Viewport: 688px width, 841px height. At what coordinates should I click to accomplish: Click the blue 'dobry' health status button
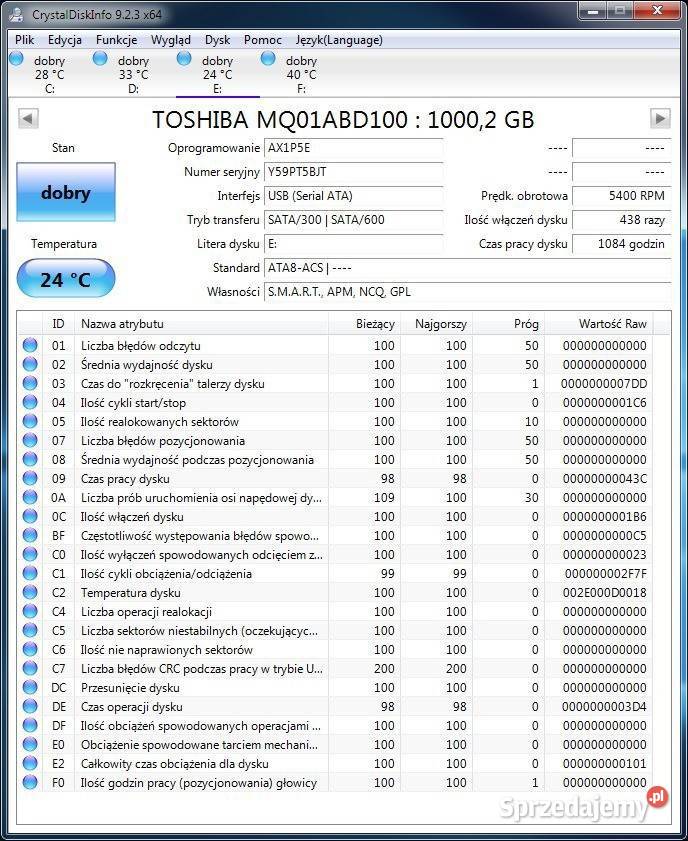tap(66, 193)
